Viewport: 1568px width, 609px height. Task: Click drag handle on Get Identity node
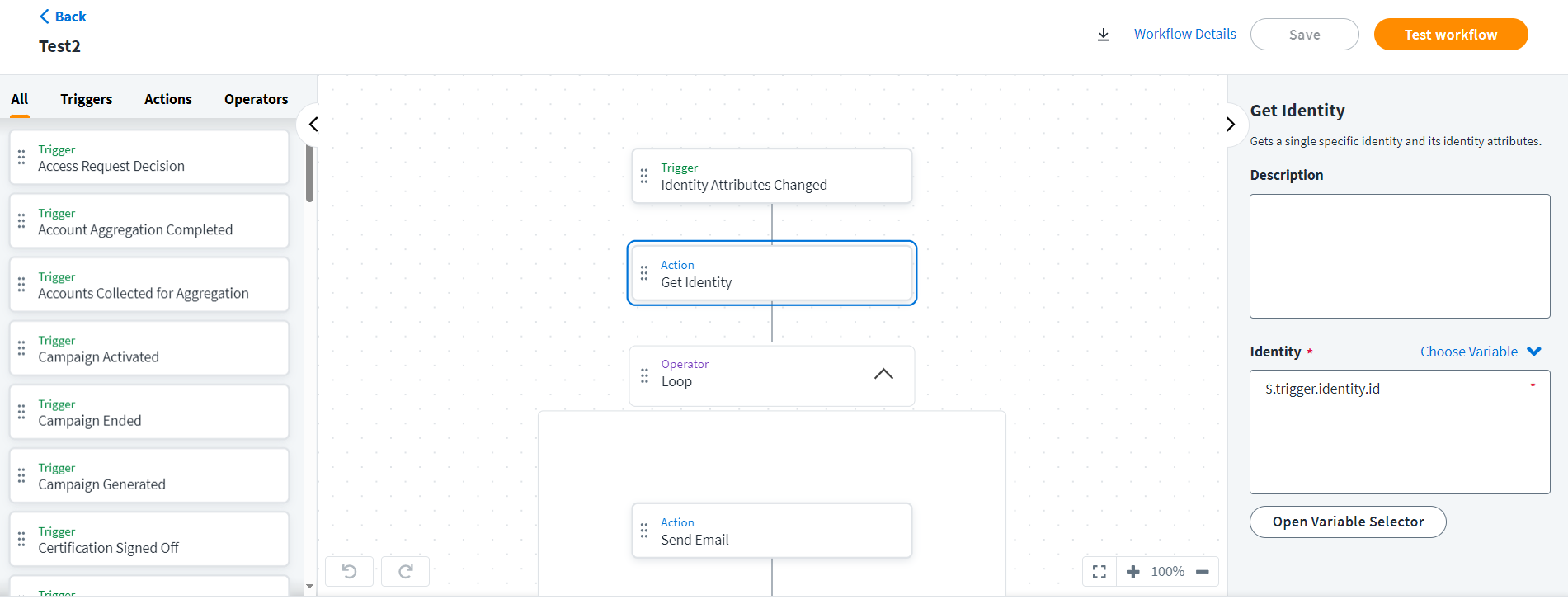pyautogui.click(x=644, y=273)
